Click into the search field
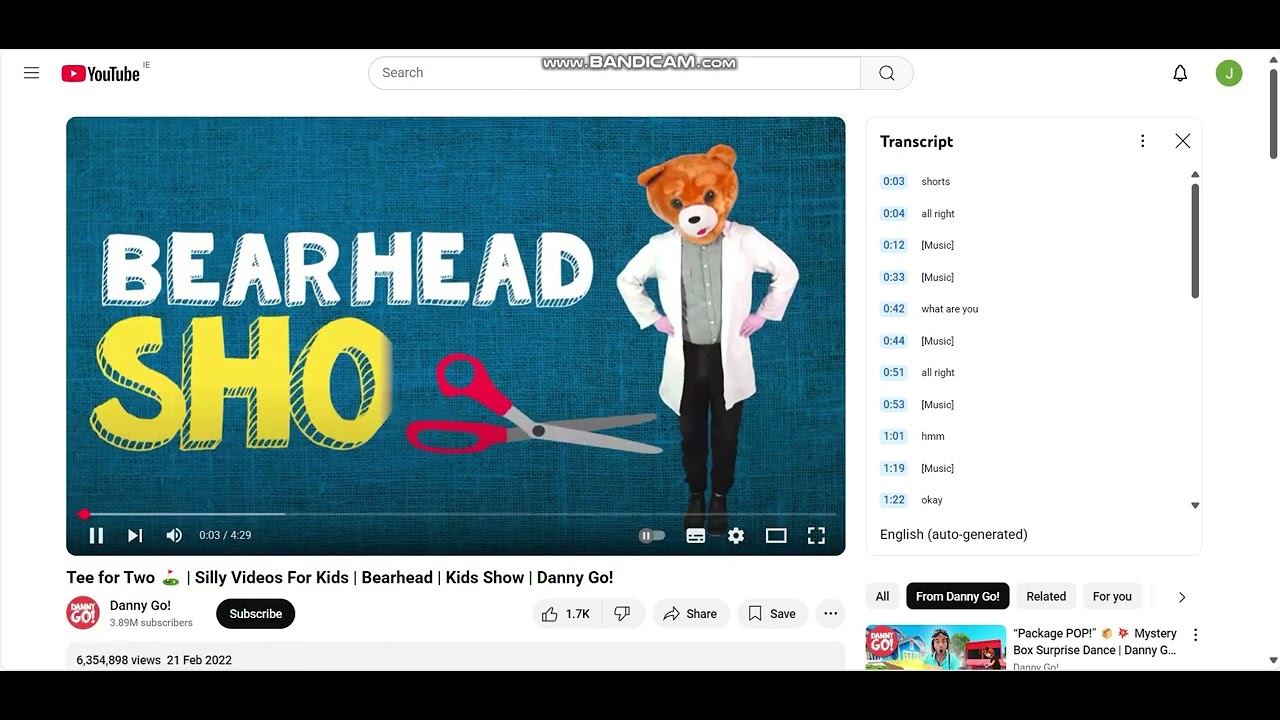 pyautogui.click(x=614, y=73)
